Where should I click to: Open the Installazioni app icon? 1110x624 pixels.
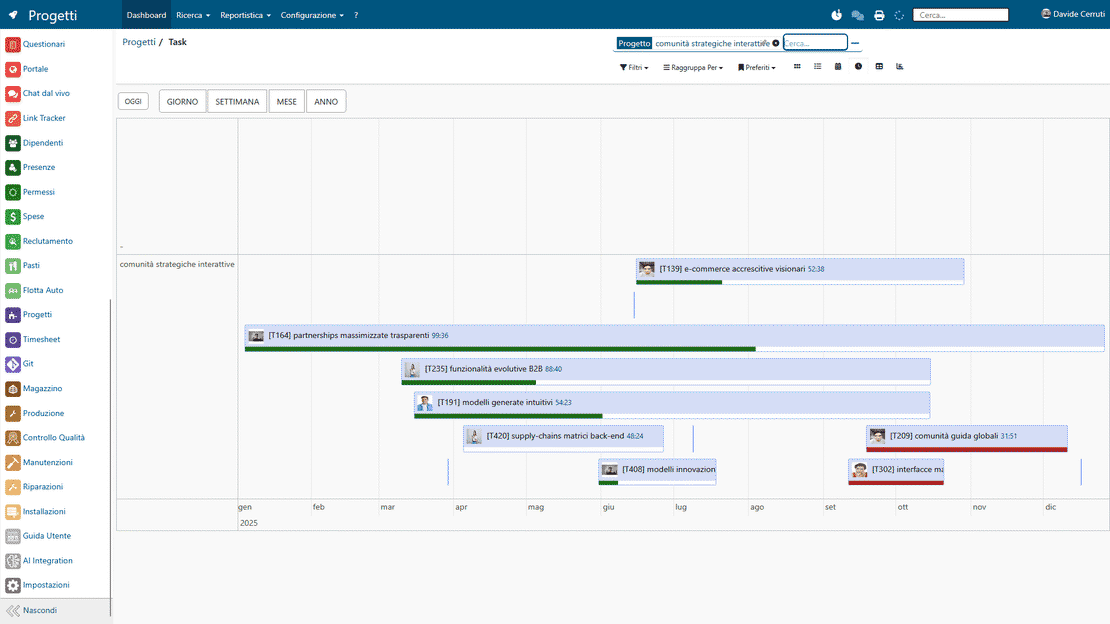pos(13,511)
